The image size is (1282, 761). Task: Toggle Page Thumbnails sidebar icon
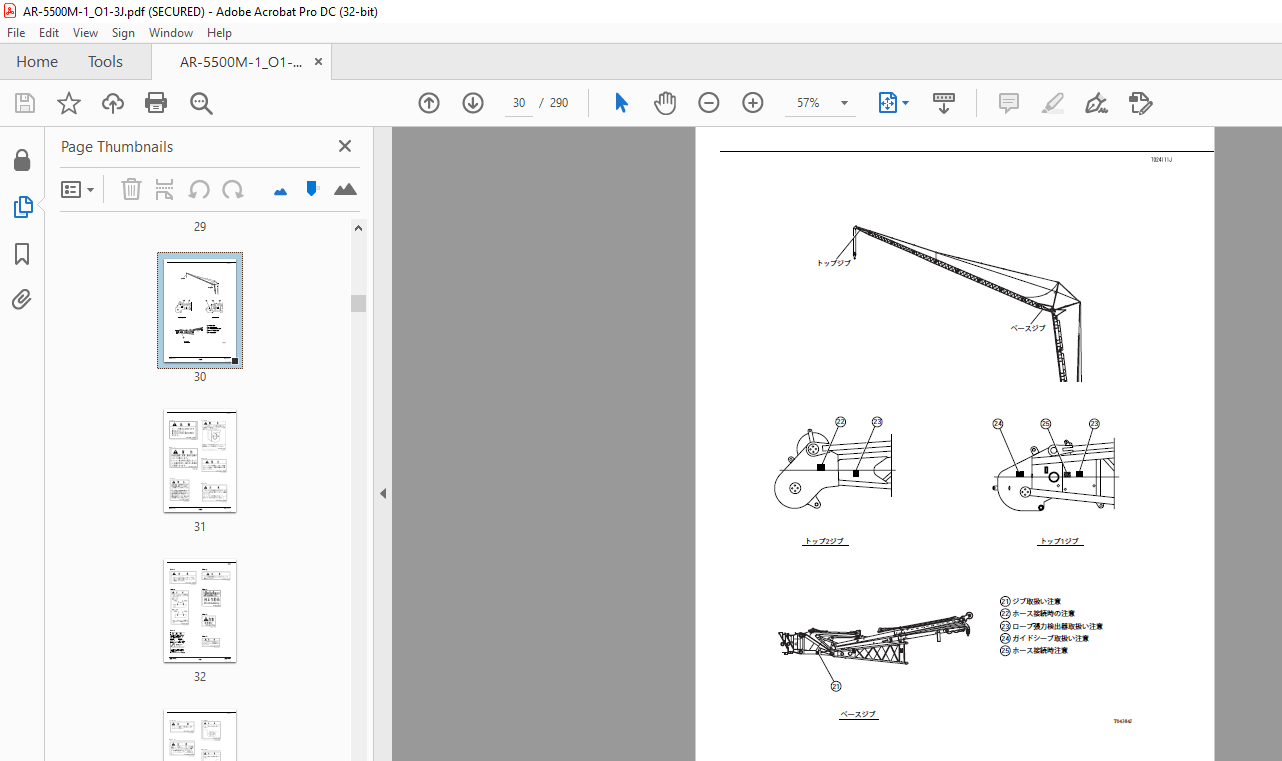[22, 207]
